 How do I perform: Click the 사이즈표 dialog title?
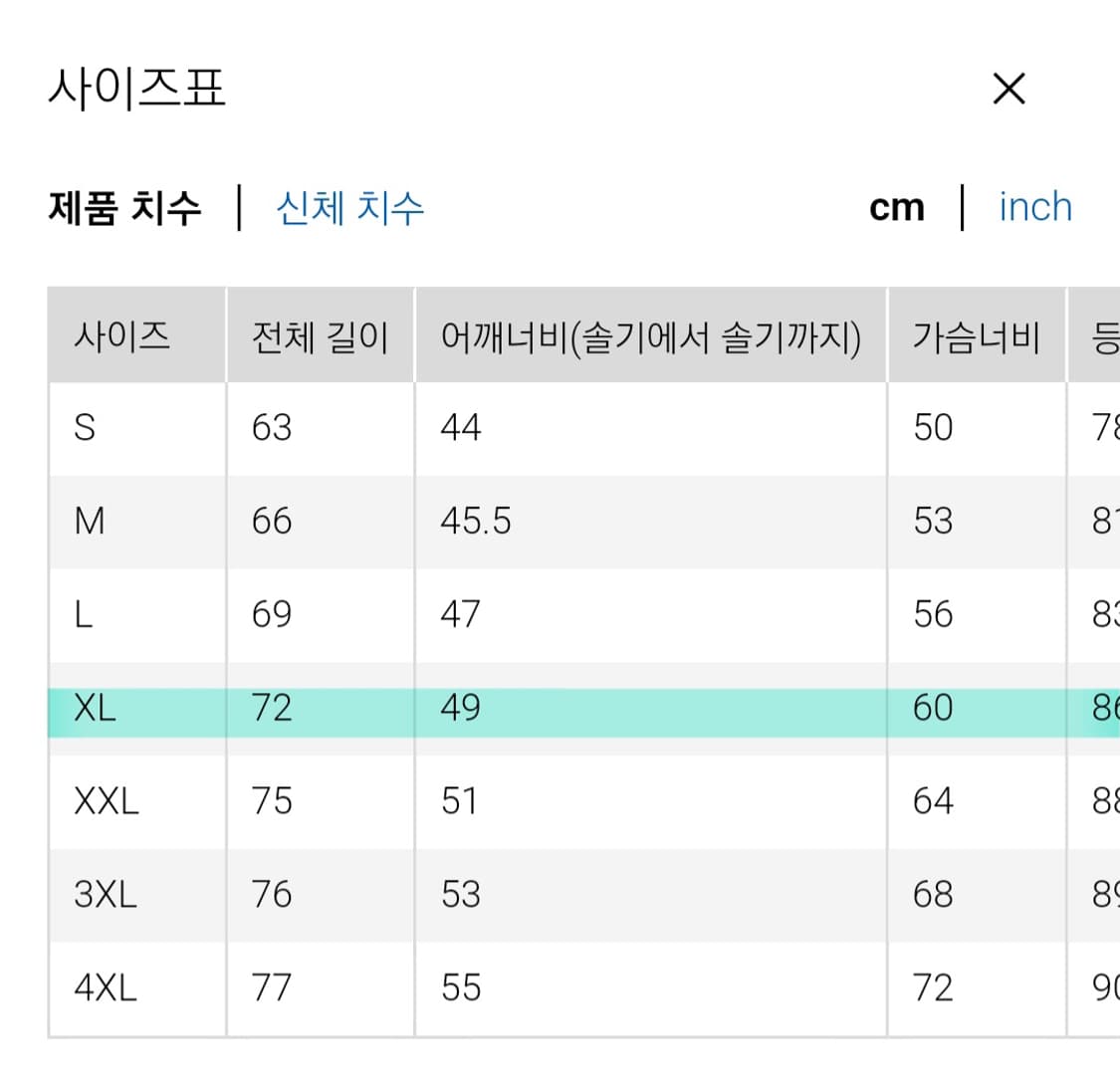[x=137, y=89]
